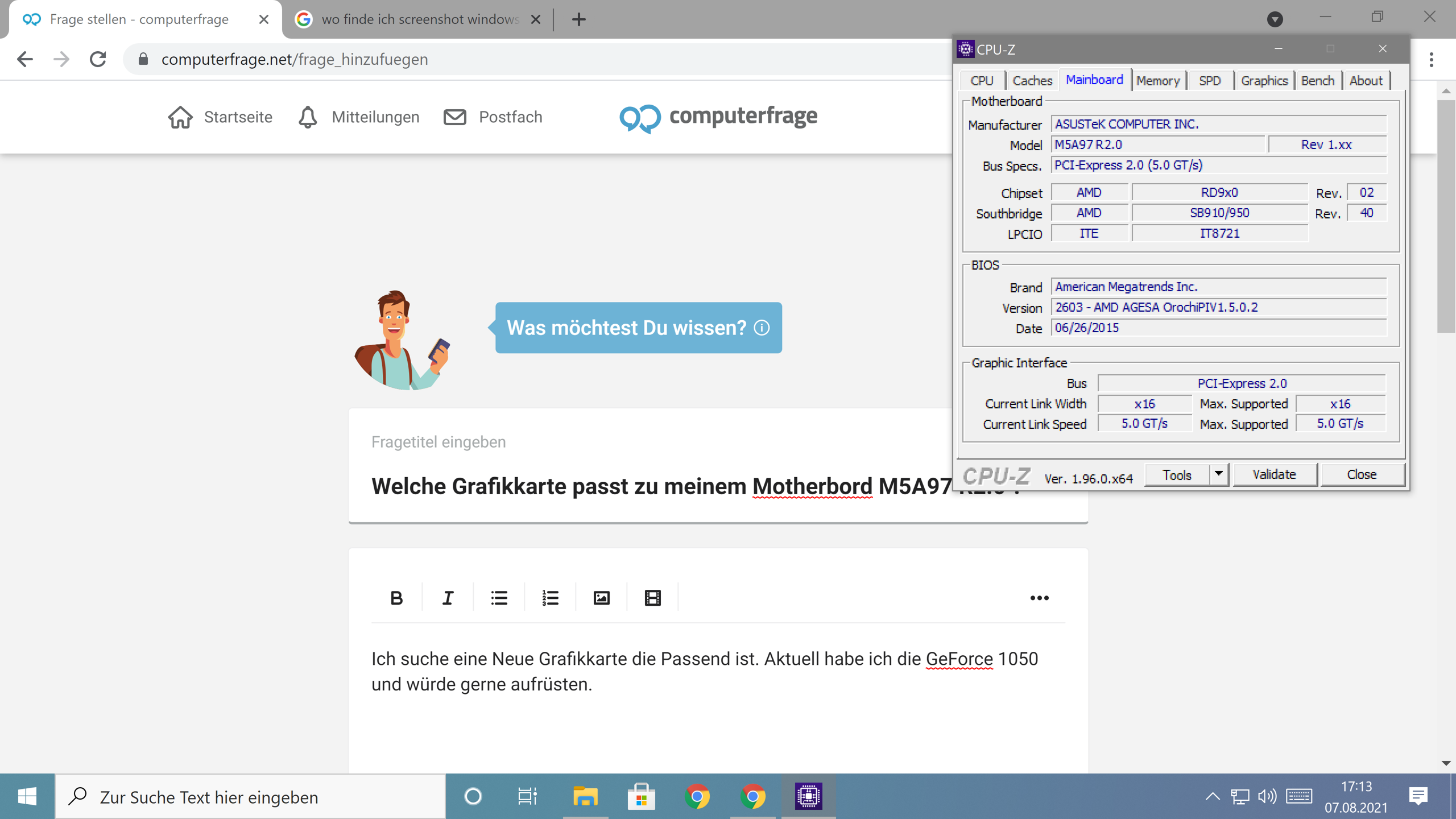Apply italic formatting in the editor
1456x819 pixels.
(x=448, y=598)
